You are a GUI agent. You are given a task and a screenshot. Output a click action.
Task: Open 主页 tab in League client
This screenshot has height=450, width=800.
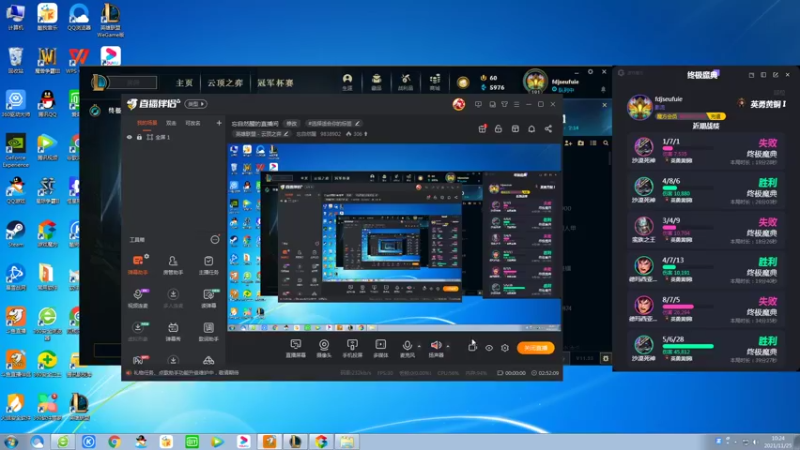(x=184, y=83)
